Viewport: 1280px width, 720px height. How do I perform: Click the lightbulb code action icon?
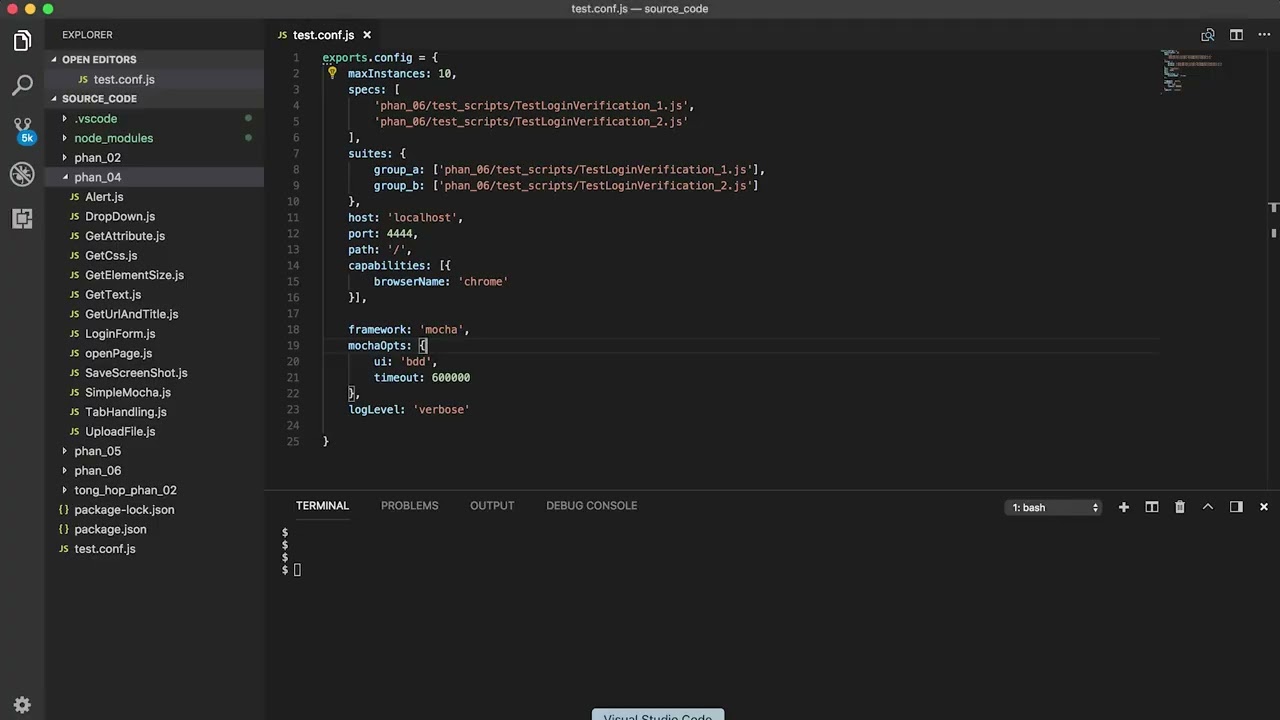pyautogui.click(x=332, y=73)
